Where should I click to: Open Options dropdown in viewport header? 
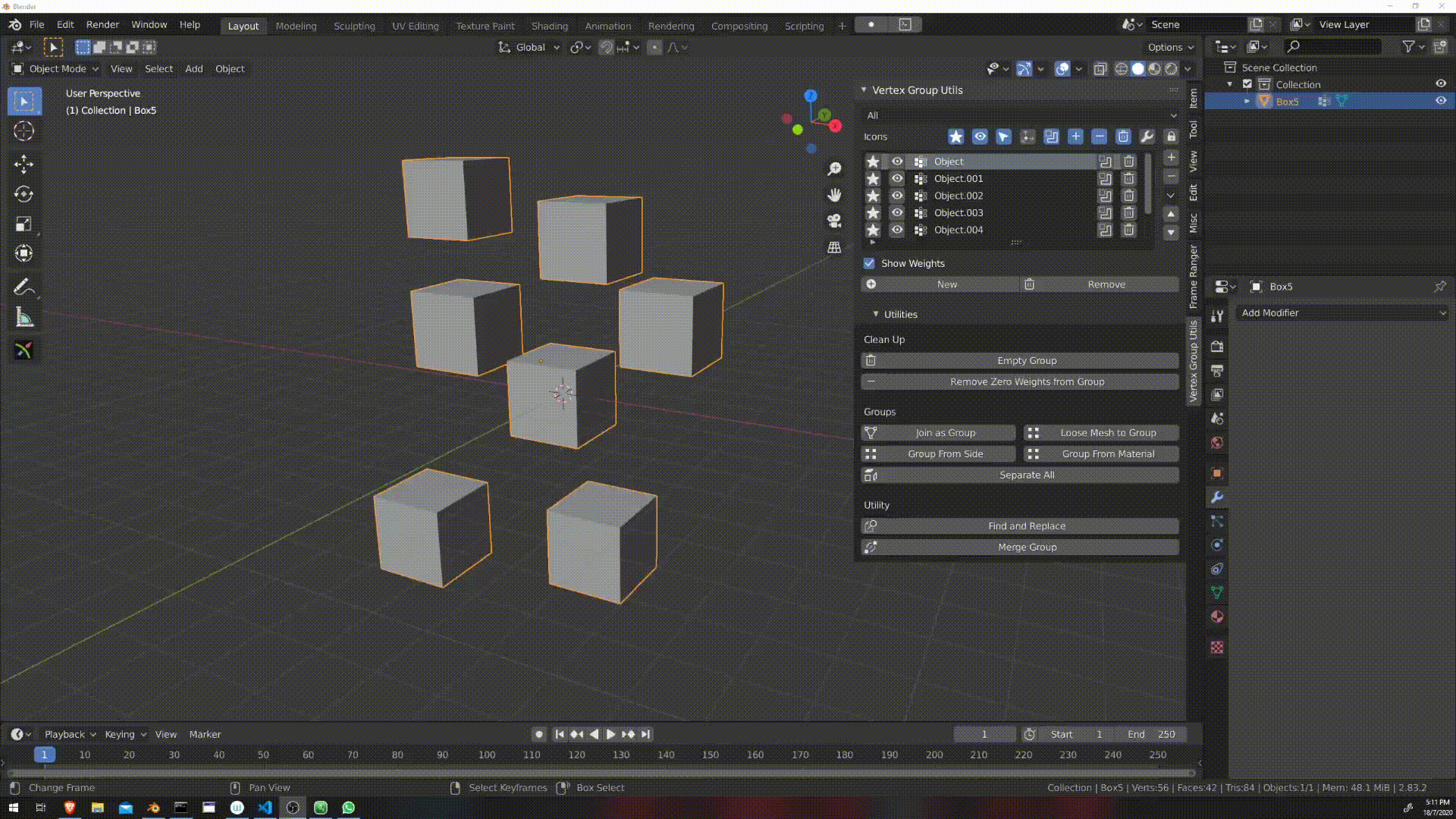[x=1171, y=47]
